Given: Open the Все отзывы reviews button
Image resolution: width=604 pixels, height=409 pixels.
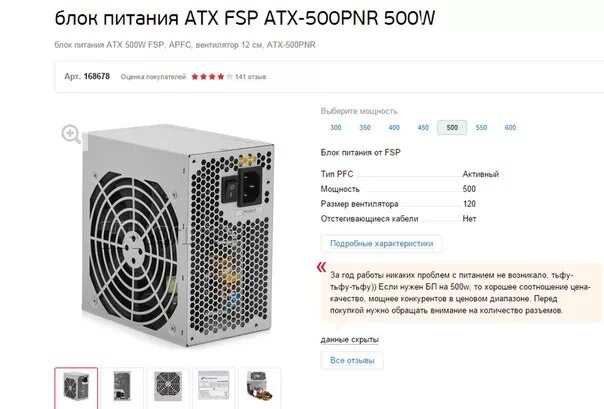Looking at the screenshot, I should click(352, 360).
